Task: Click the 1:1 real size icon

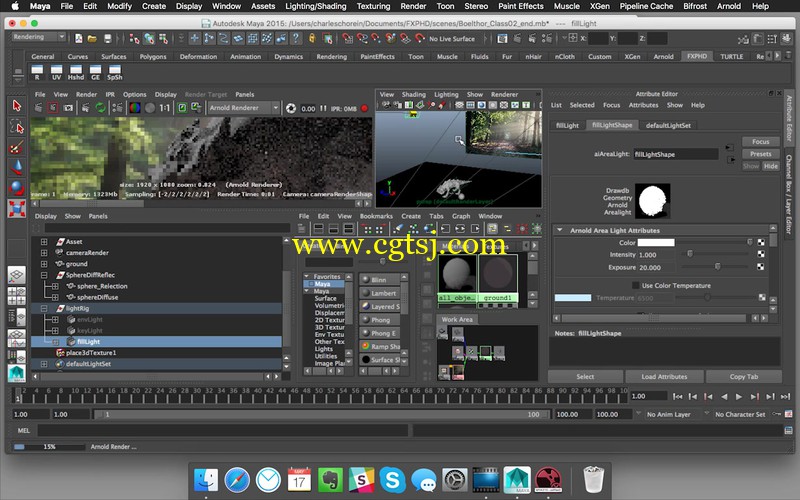Action: [164, 108]
